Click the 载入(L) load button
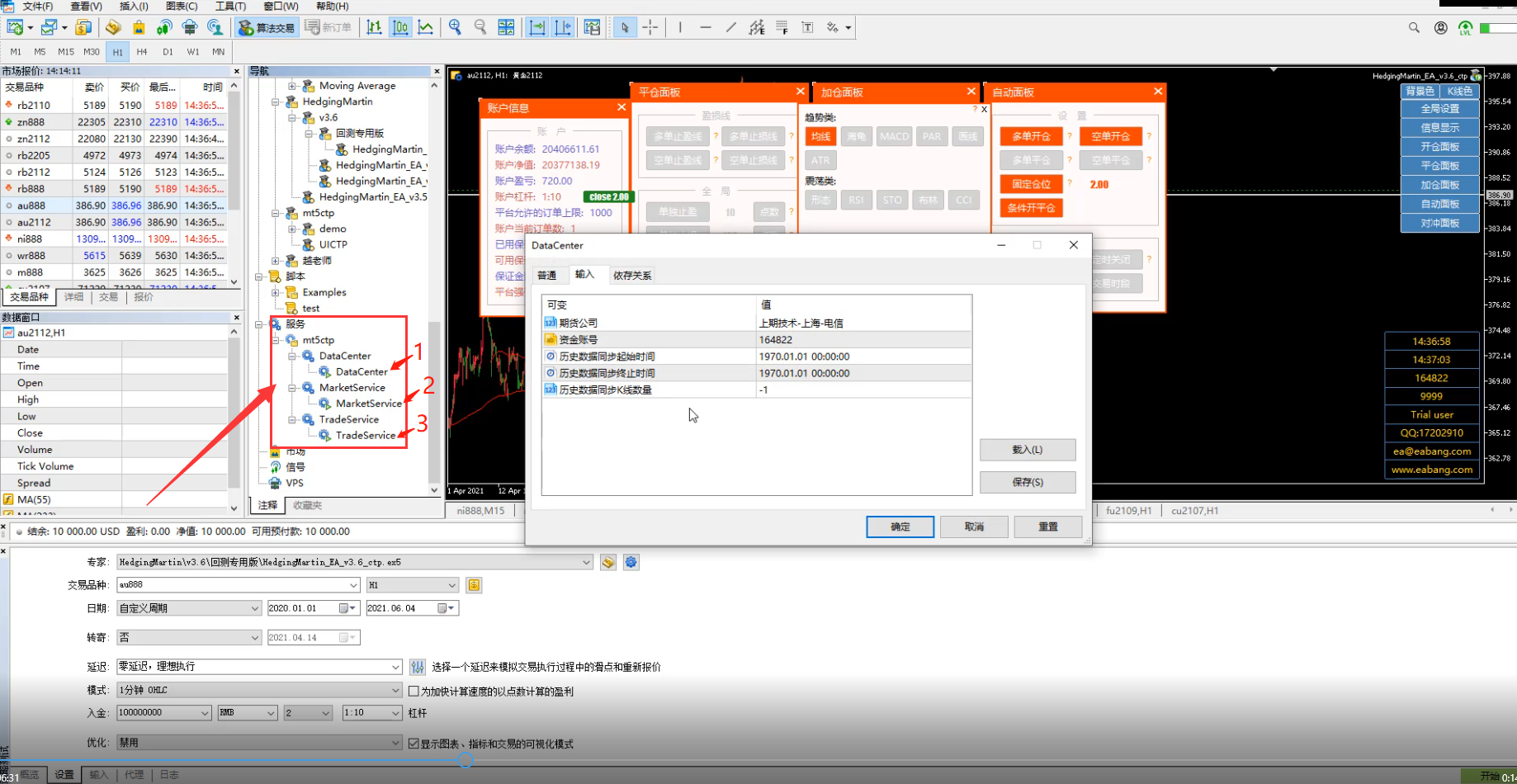This screenshot has height=784, width=1517. (x=1028, y=450)
